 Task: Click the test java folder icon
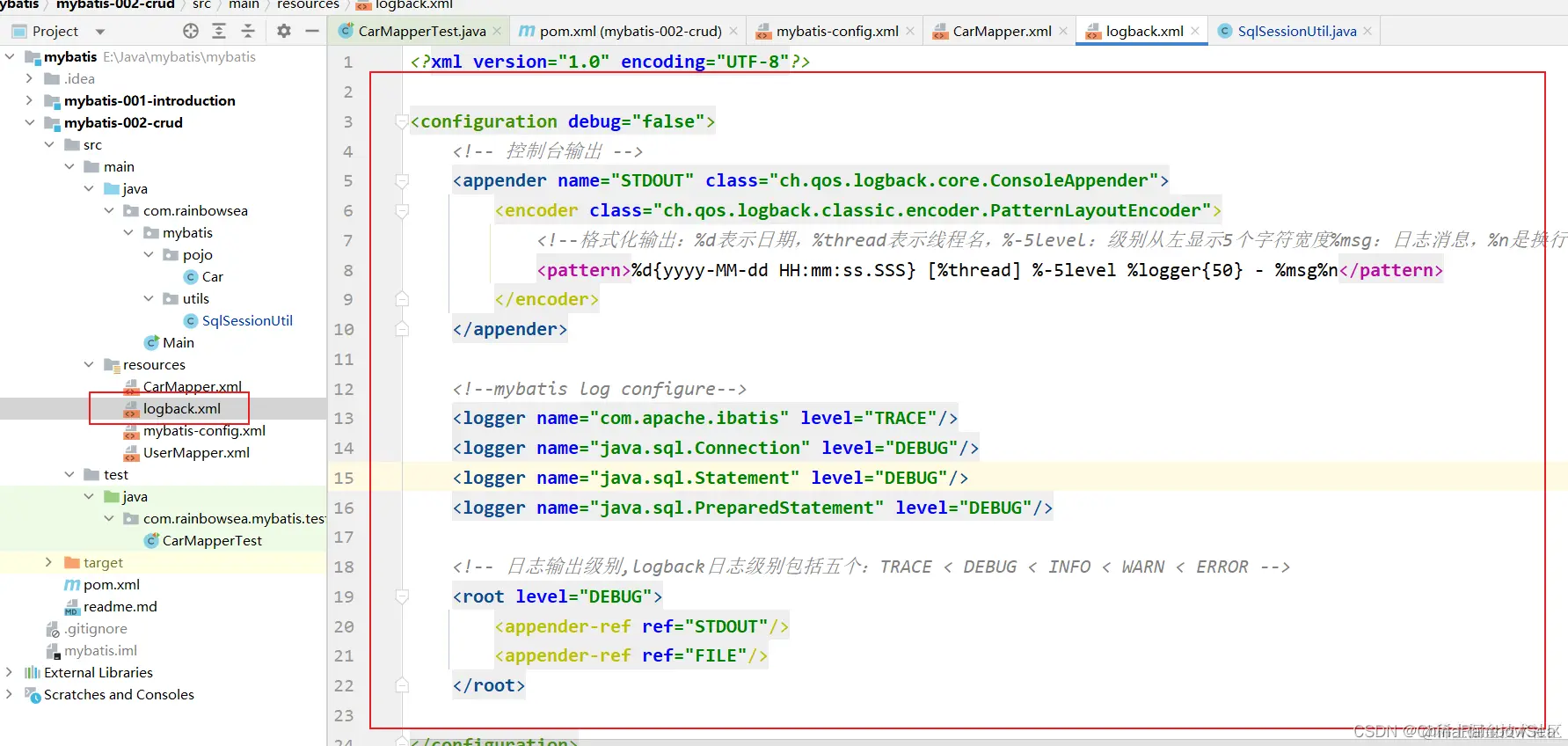(112, 497)
